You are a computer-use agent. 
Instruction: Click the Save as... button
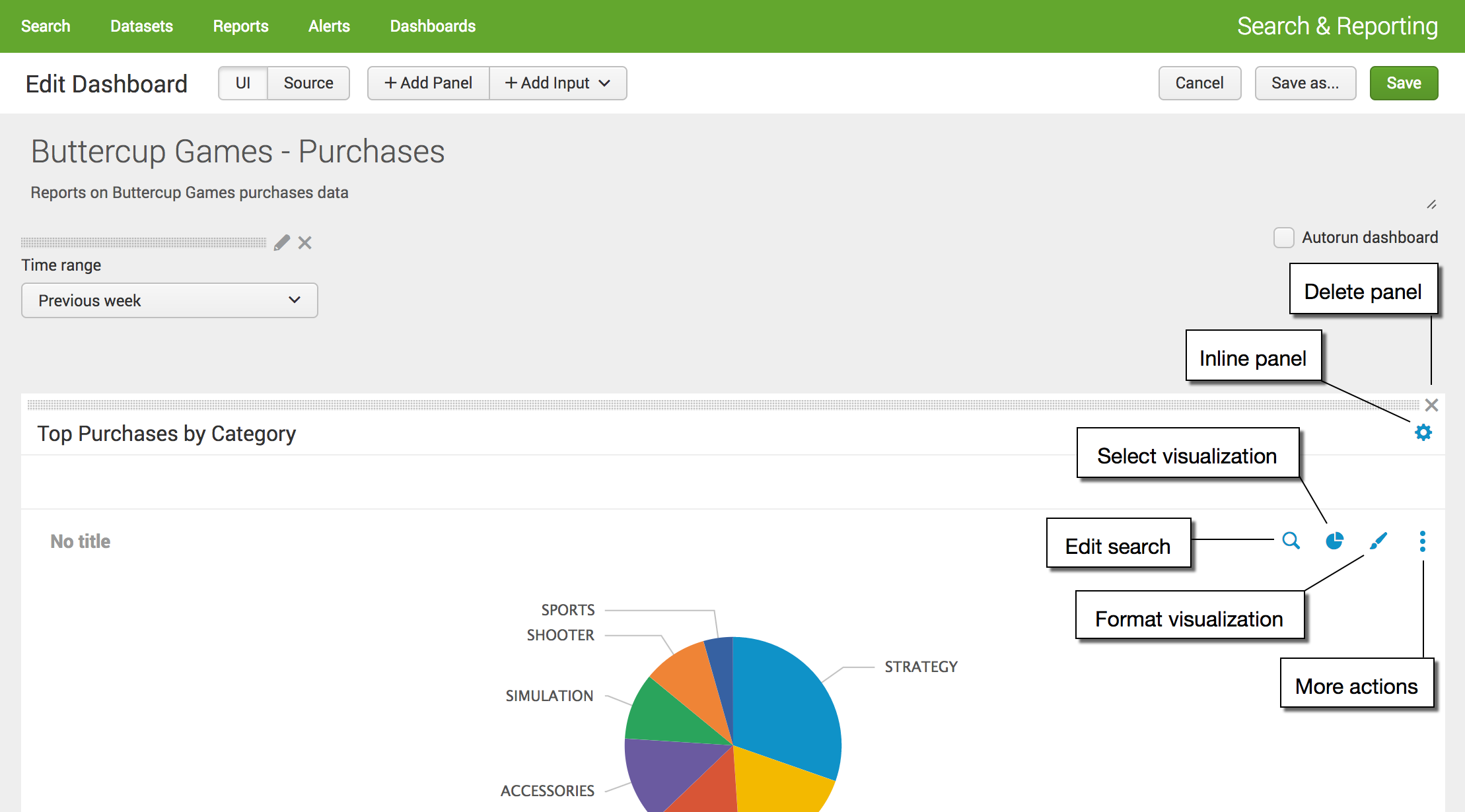pos(1305,82)
